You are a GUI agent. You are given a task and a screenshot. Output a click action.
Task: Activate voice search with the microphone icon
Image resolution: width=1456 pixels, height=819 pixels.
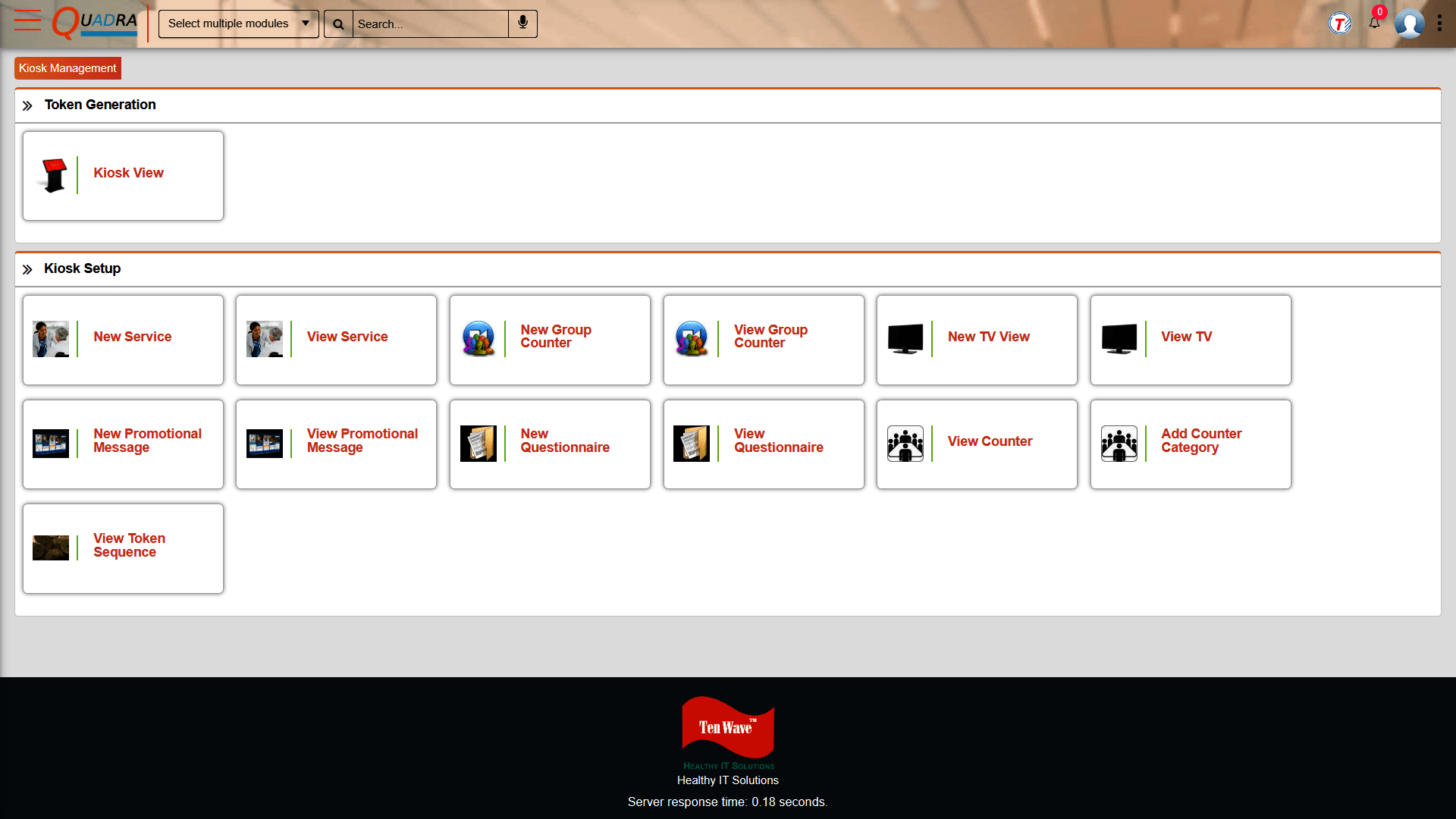(522, 24)
